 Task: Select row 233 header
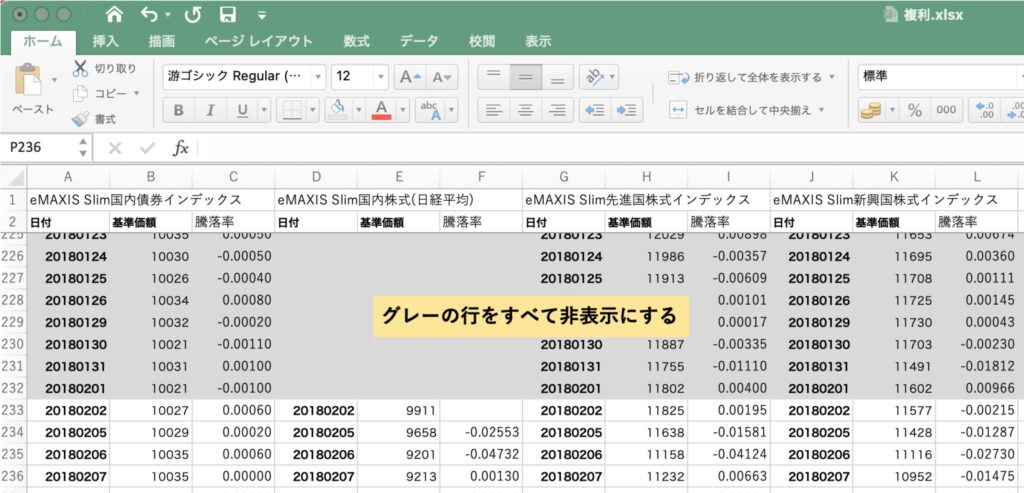[x=13, y=411]
